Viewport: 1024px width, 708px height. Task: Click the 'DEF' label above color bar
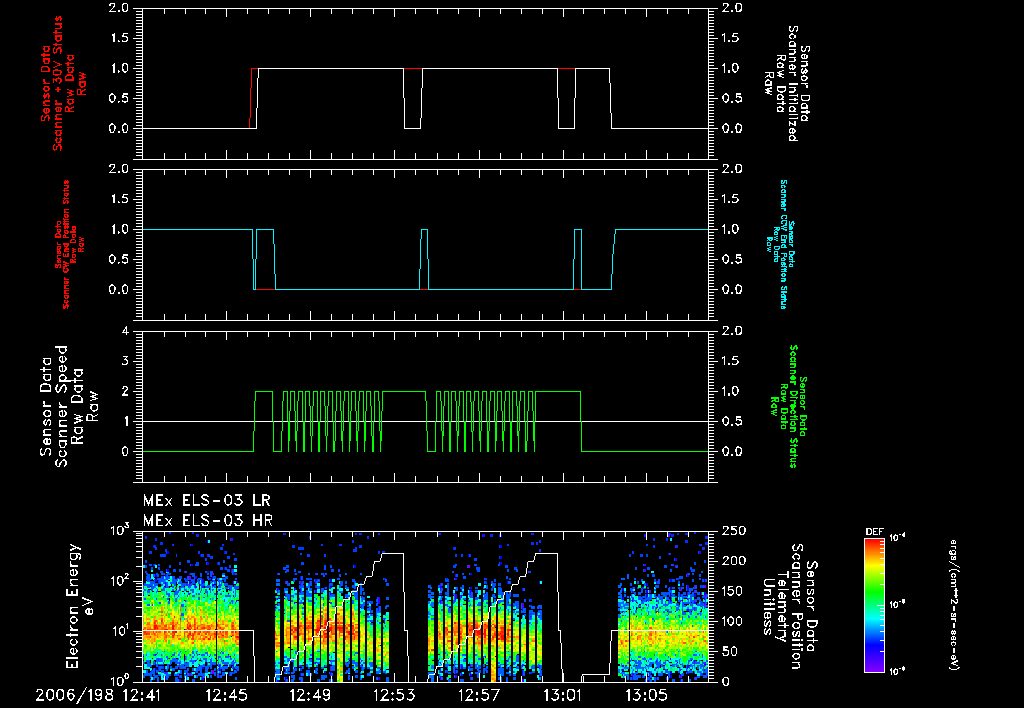tap(874, 532)
